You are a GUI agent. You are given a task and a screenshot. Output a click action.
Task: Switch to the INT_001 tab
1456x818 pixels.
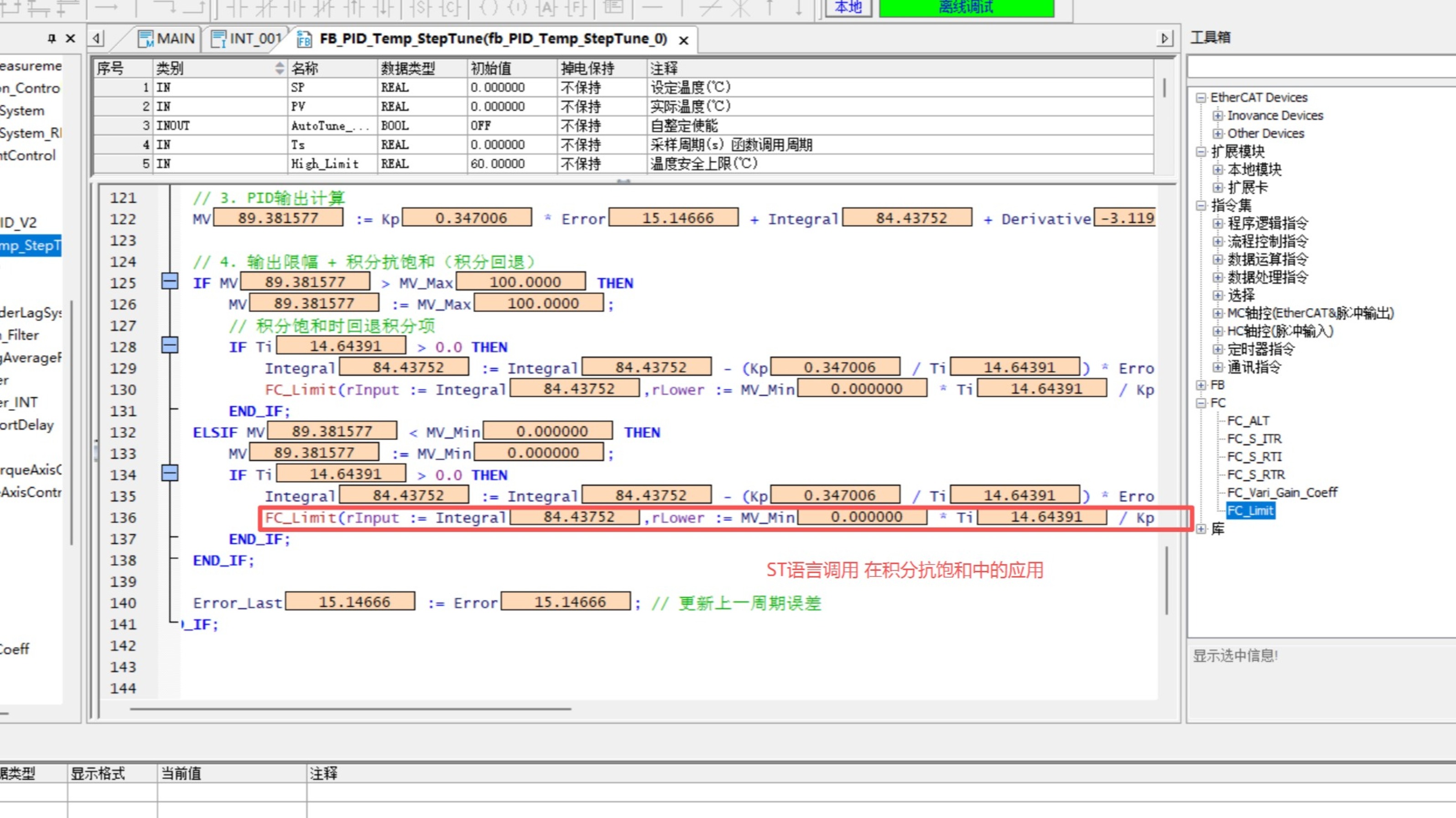click(x=255, y=39)
